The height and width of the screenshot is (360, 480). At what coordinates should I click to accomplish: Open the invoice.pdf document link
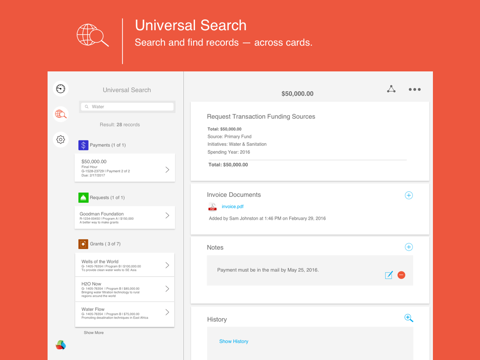(233, 207)
